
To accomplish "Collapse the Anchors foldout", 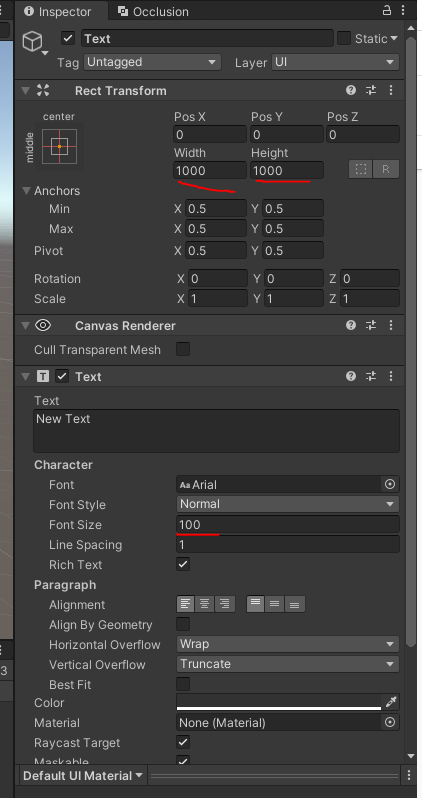I will 26,191.
